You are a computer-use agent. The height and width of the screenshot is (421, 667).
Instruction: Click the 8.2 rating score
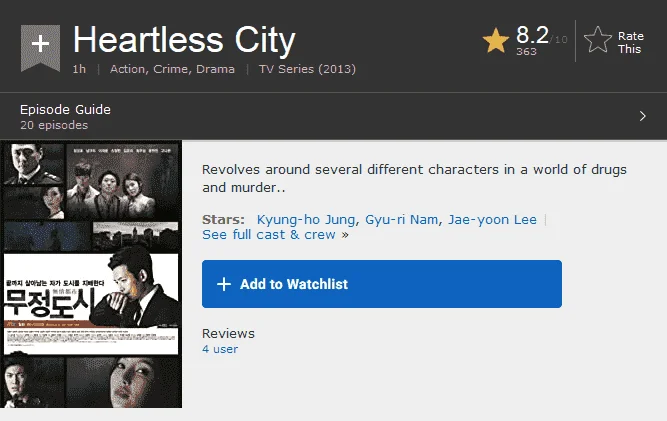[532, 35]
